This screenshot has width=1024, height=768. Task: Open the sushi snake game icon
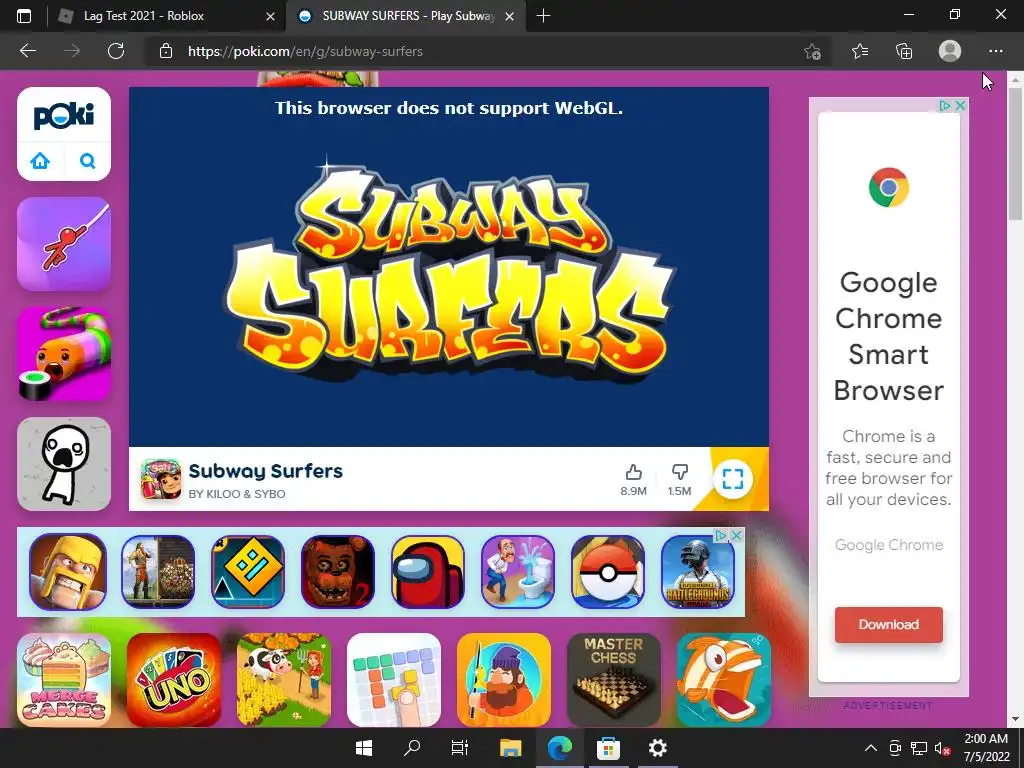point(63,354)
